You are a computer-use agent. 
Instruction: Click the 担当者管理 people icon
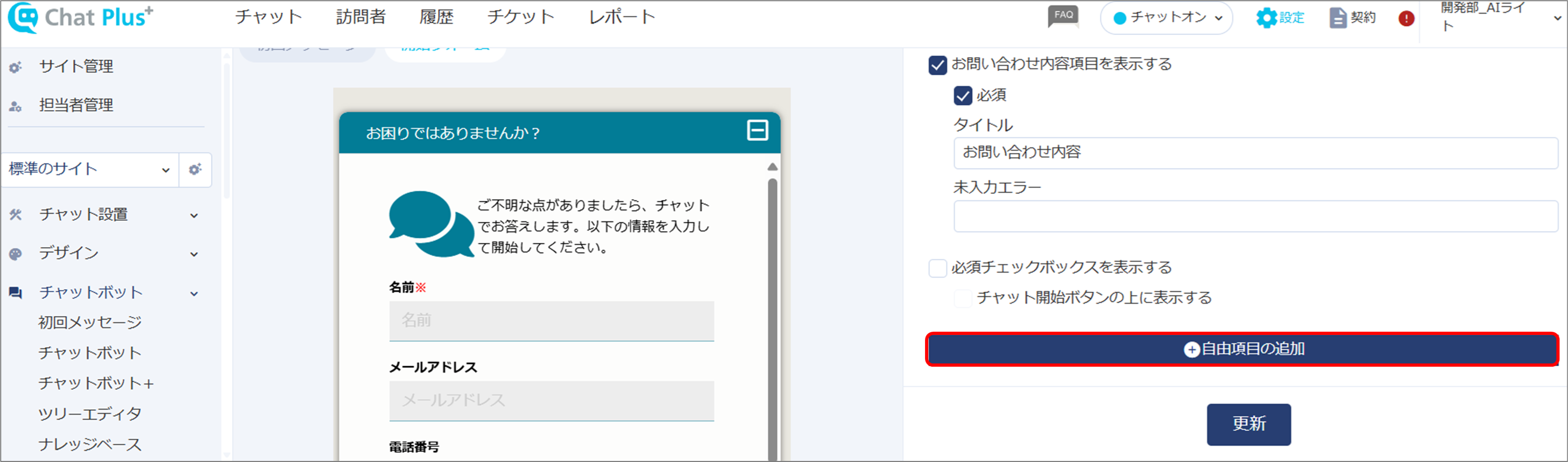(15, 106)
